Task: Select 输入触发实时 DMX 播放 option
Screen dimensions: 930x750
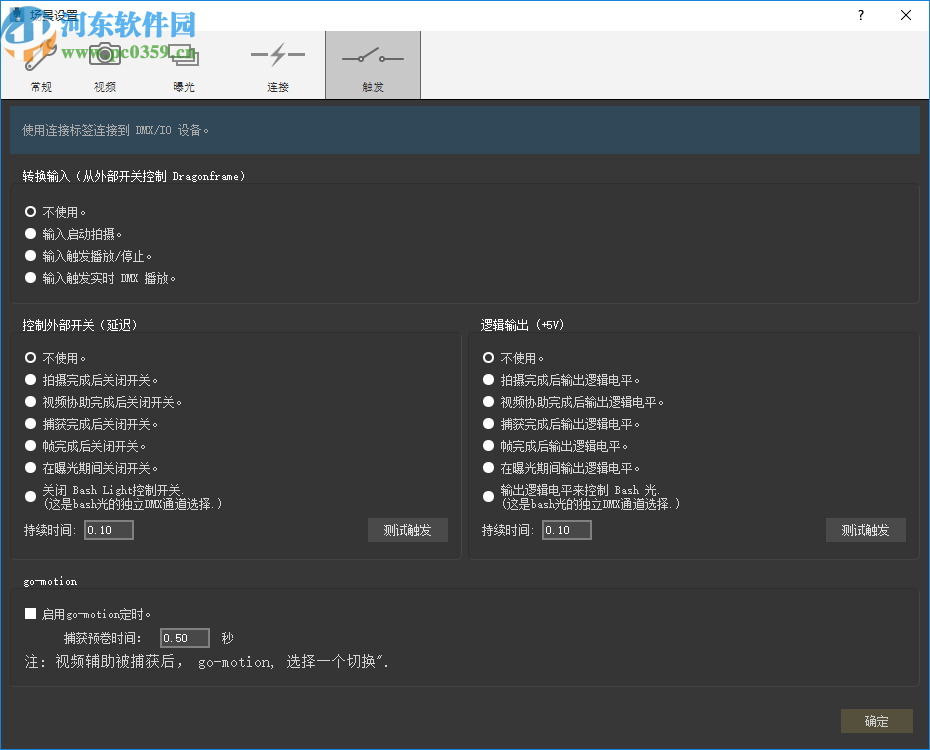Action: pyautogui.click(x=30, y=277)
